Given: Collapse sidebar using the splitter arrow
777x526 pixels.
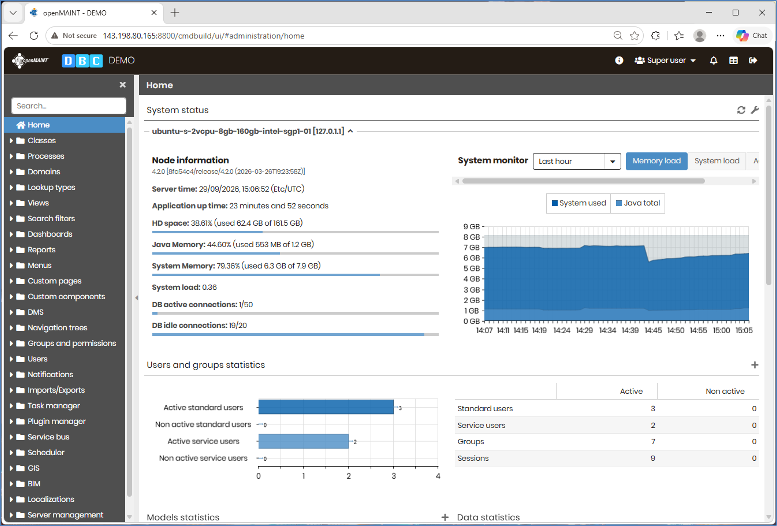Looking at the screenshot, I should coord(136,298).
